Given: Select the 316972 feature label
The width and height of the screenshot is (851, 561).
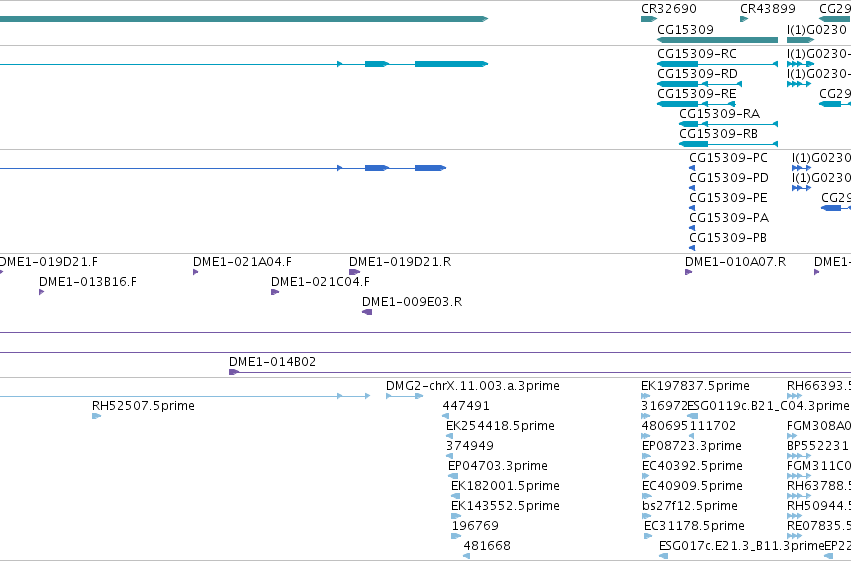Looking at the screenshot, I should point(664,406).
